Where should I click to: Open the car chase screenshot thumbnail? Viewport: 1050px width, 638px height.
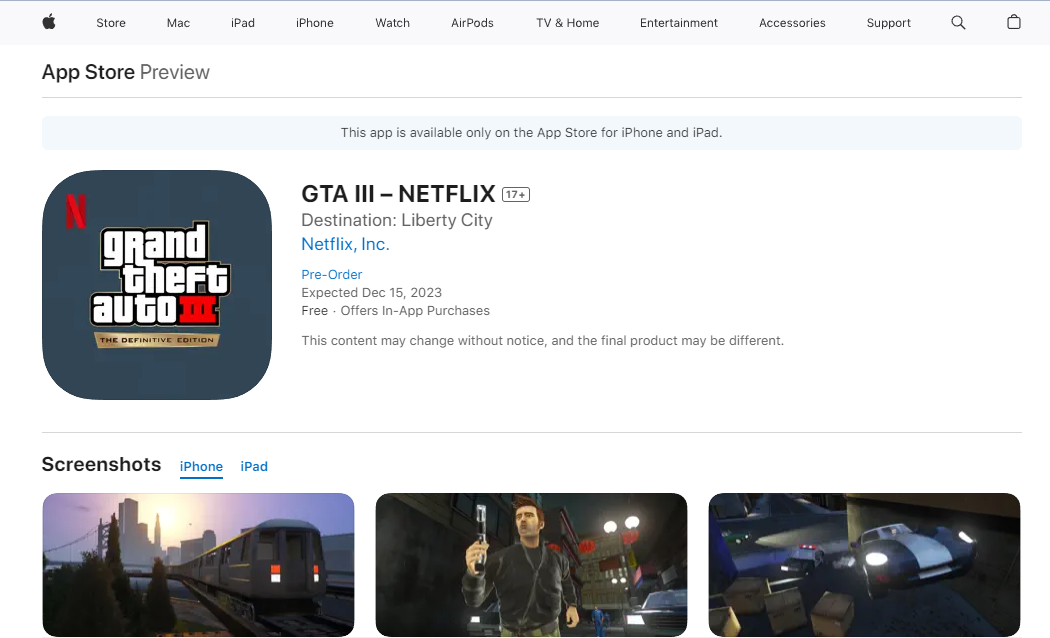(865, 564)
